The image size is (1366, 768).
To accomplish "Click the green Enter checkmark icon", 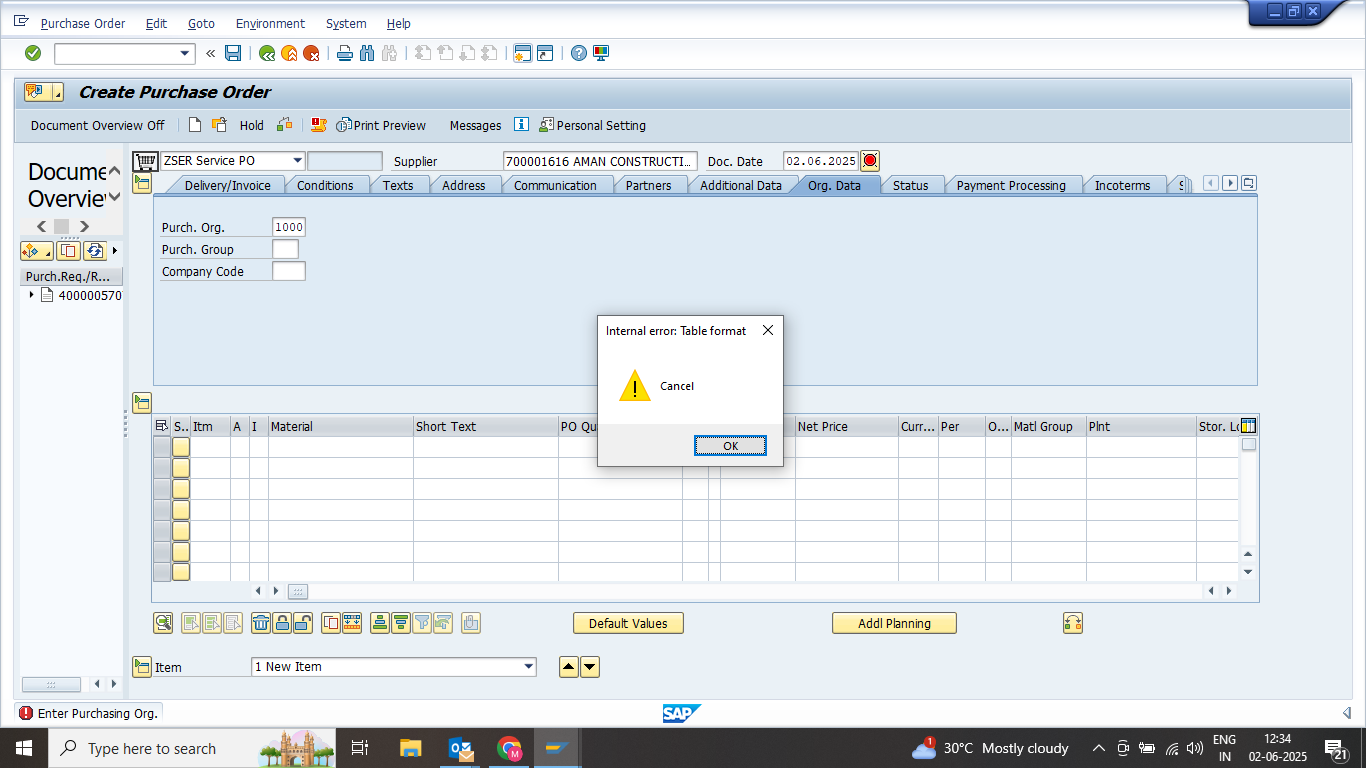I will [33, 53].
